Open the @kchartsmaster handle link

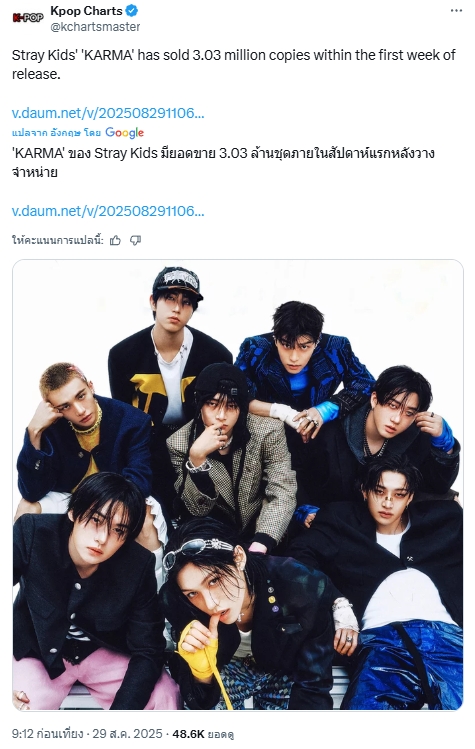pyautogui.click(x=95, y=27)
